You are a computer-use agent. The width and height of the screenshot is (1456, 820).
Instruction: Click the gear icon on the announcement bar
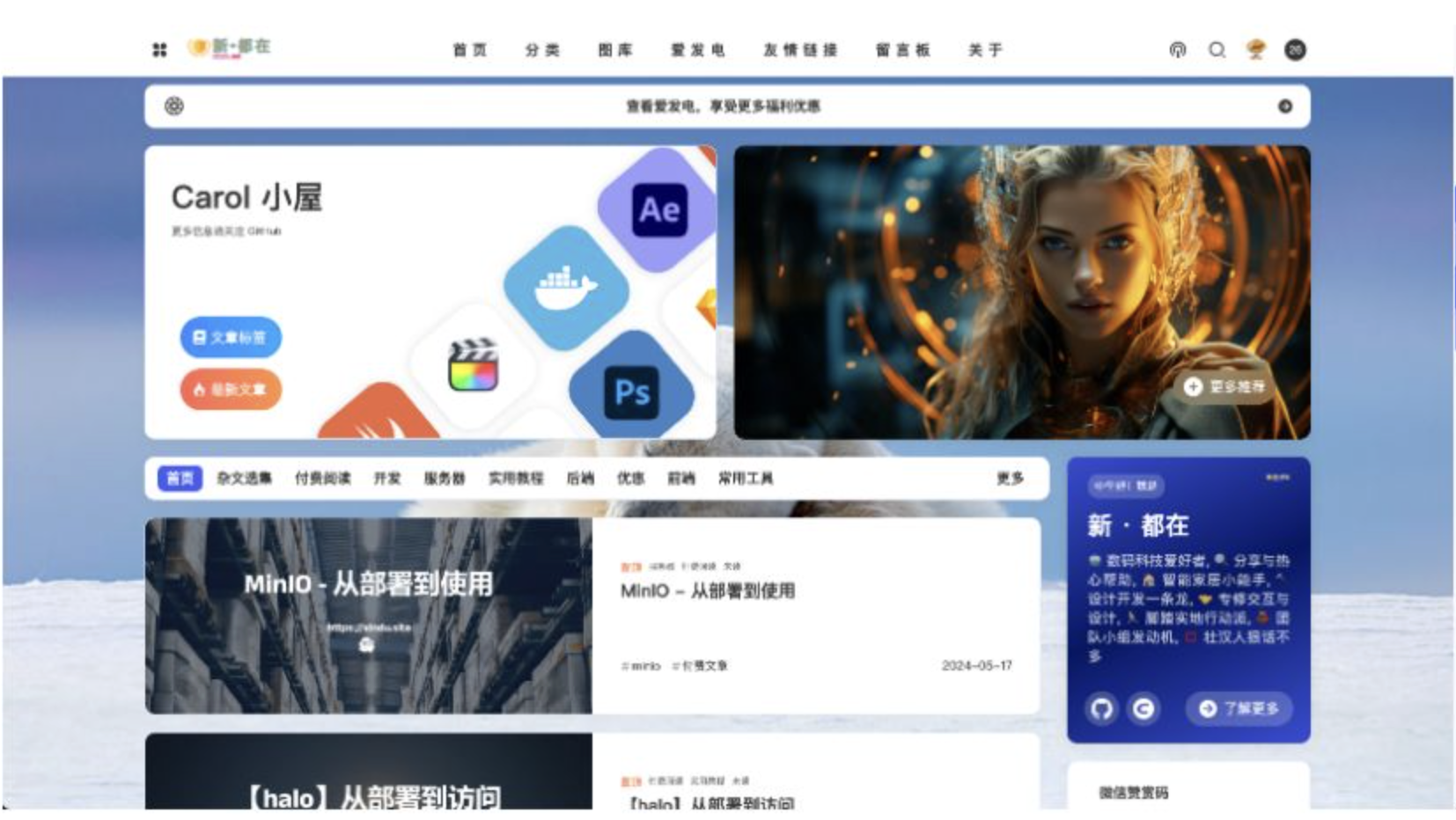(x=173, y=104)
